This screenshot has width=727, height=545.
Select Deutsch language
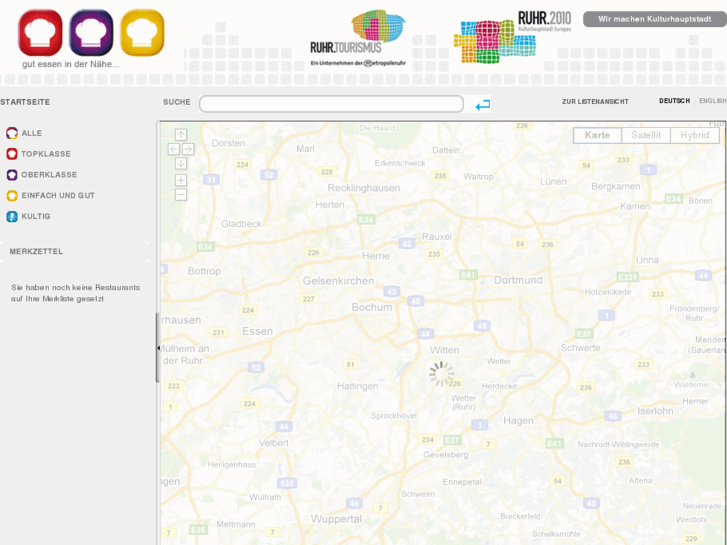674,101
